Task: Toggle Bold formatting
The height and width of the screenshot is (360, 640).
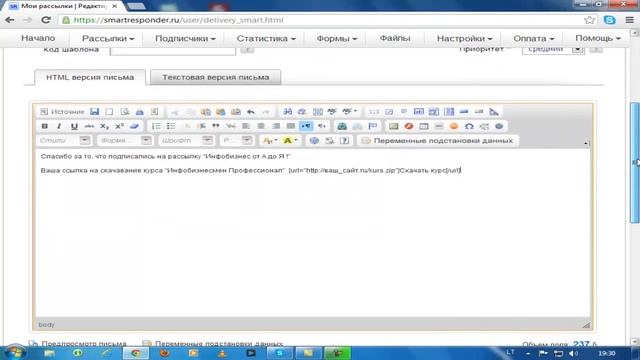Action: (44, 126)
